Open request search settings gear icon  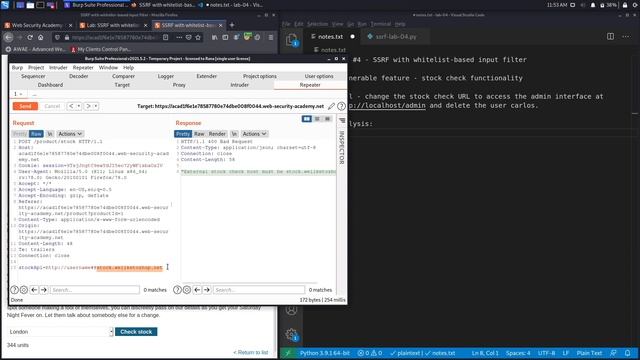point(24,290)
